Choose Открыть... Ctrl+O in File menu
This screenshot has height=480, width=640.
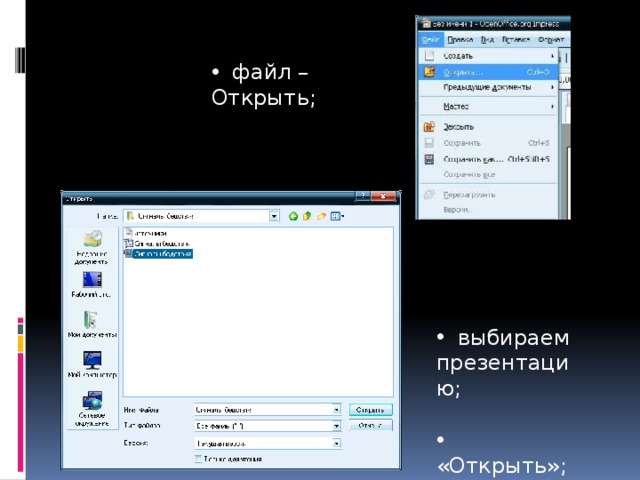489,72
